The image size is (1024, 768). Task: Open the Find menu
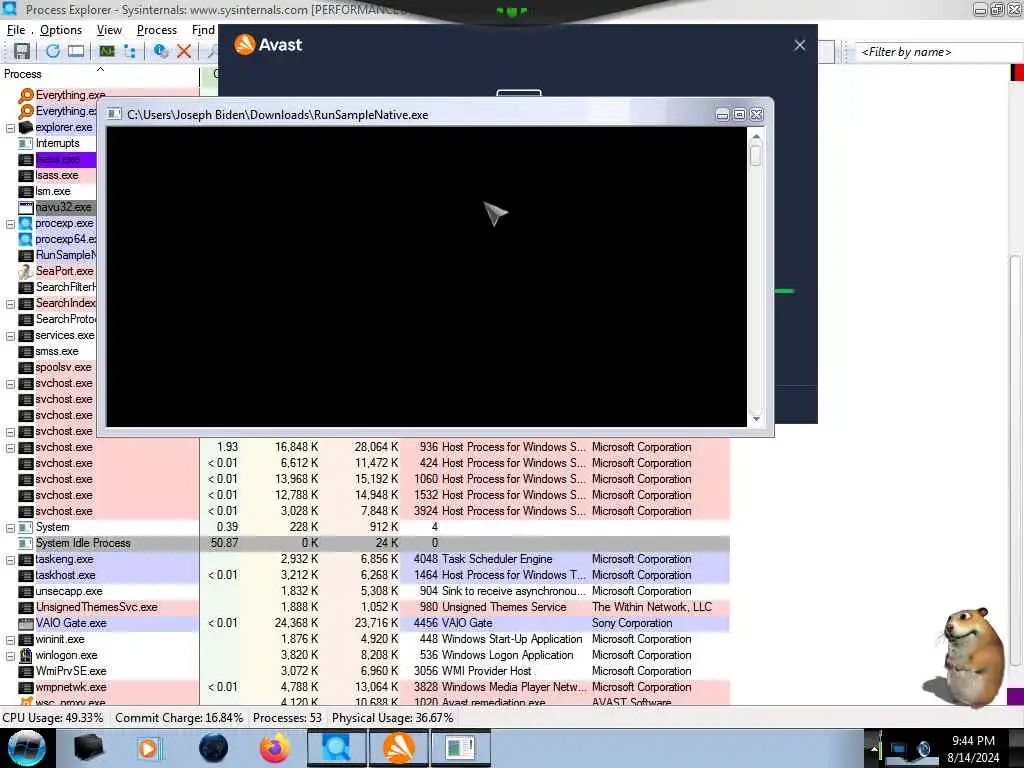pyautogui.click(x=203, y=30)
